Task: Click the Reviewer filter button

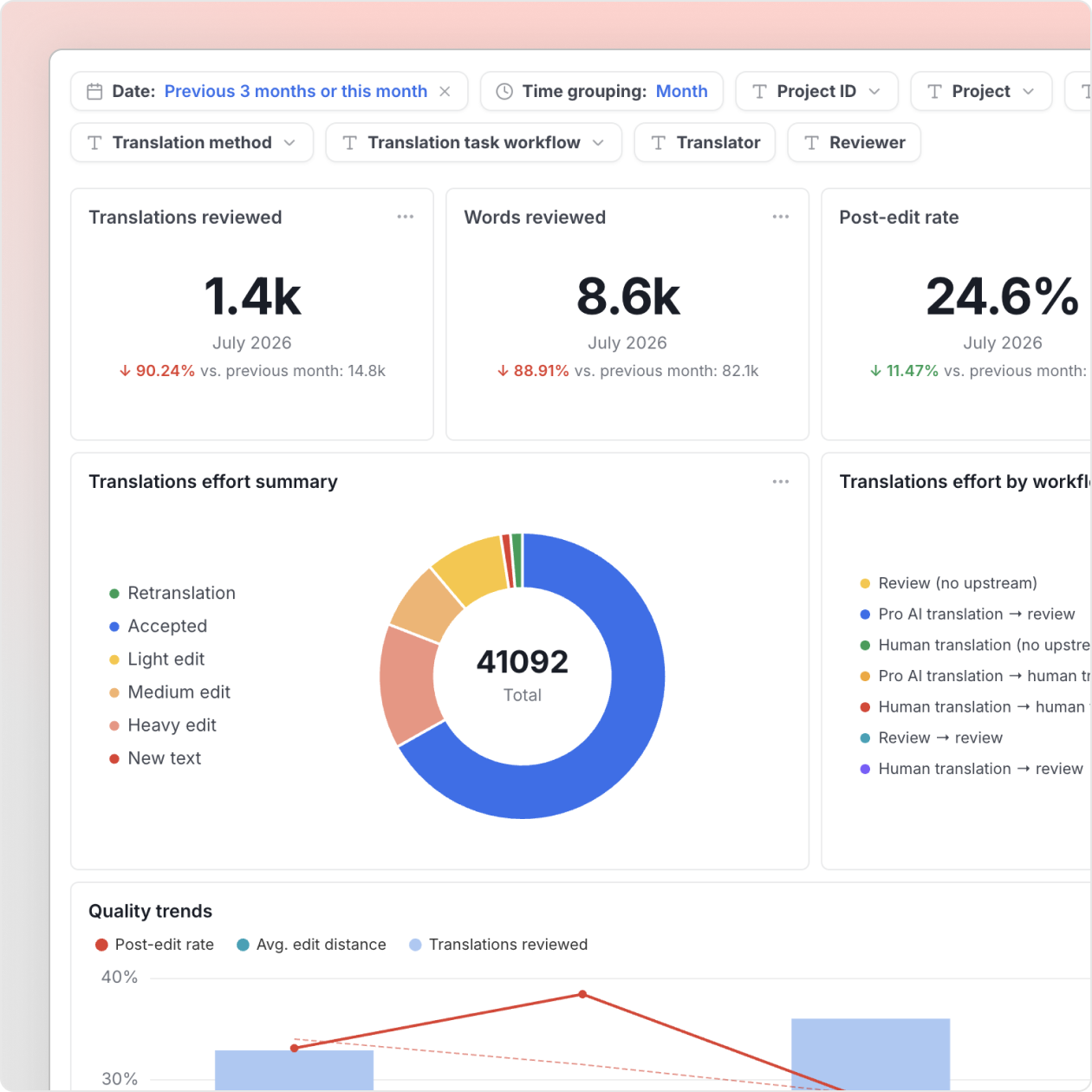Action: pos(854,142)
